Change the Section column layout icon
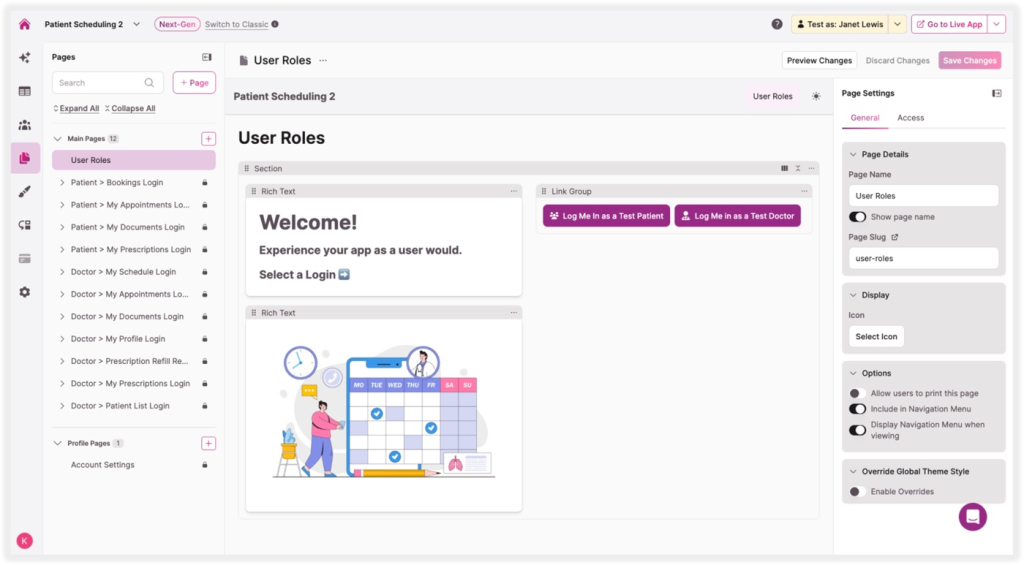Image resolution: width=1024 pixels, height=565 pixels. (784, 169)
